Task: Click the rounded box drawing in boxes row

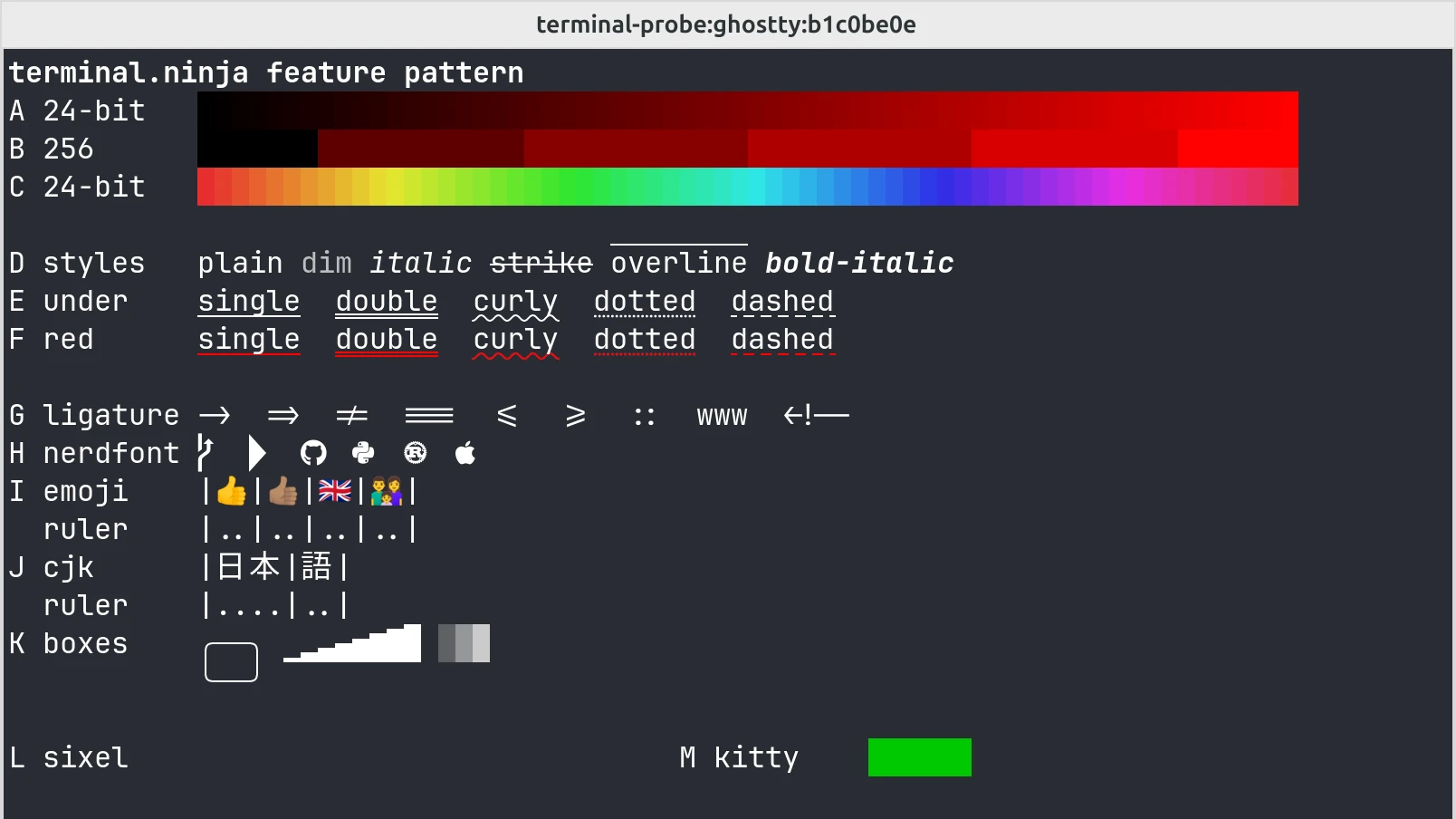Action: 232,662
